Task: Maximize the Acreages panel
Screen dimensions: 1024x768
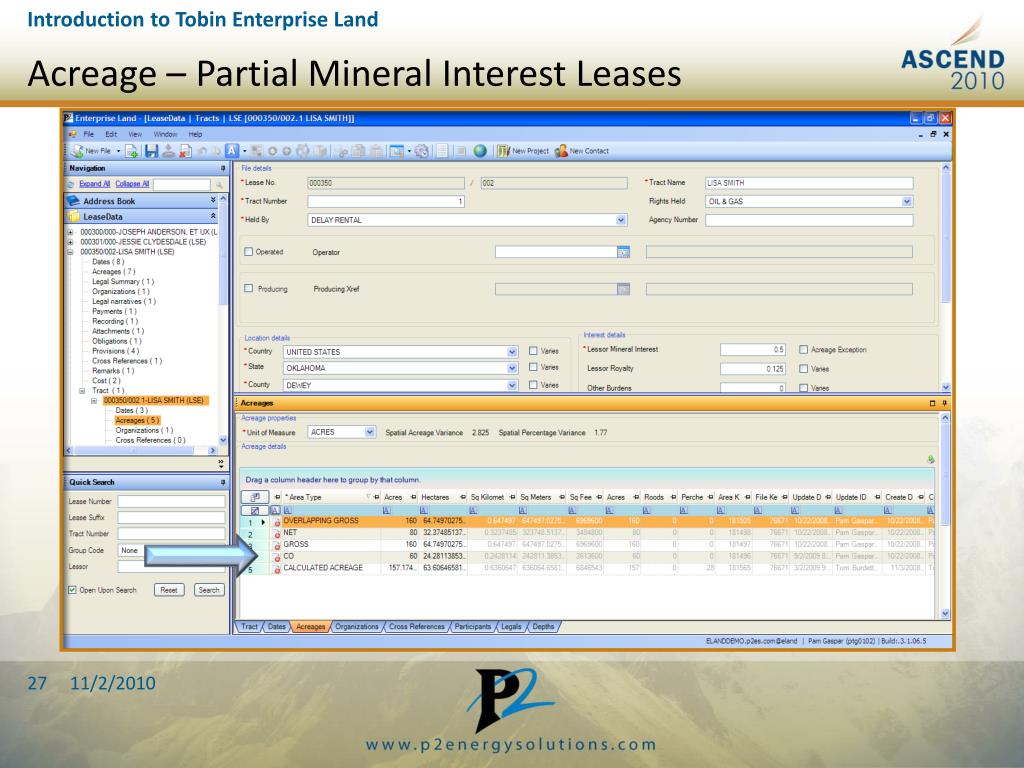Action: pyautogui.click(x=933, y=403)
